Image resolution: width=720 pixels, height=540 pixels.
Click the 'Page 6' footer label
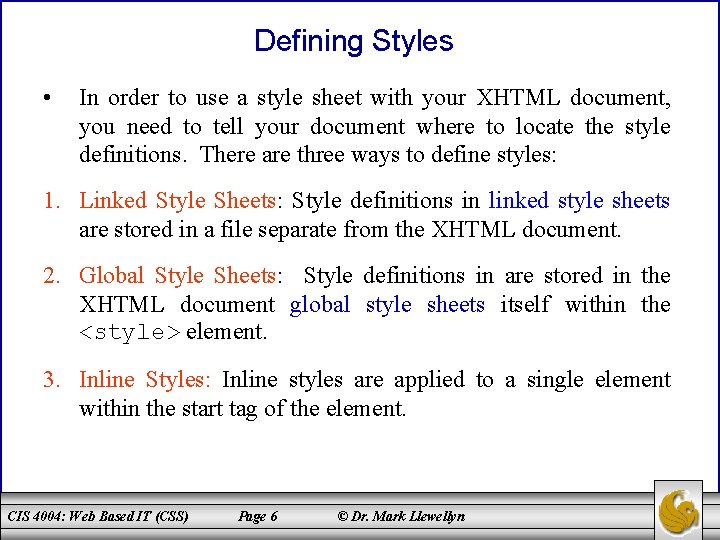click(258, 516)
